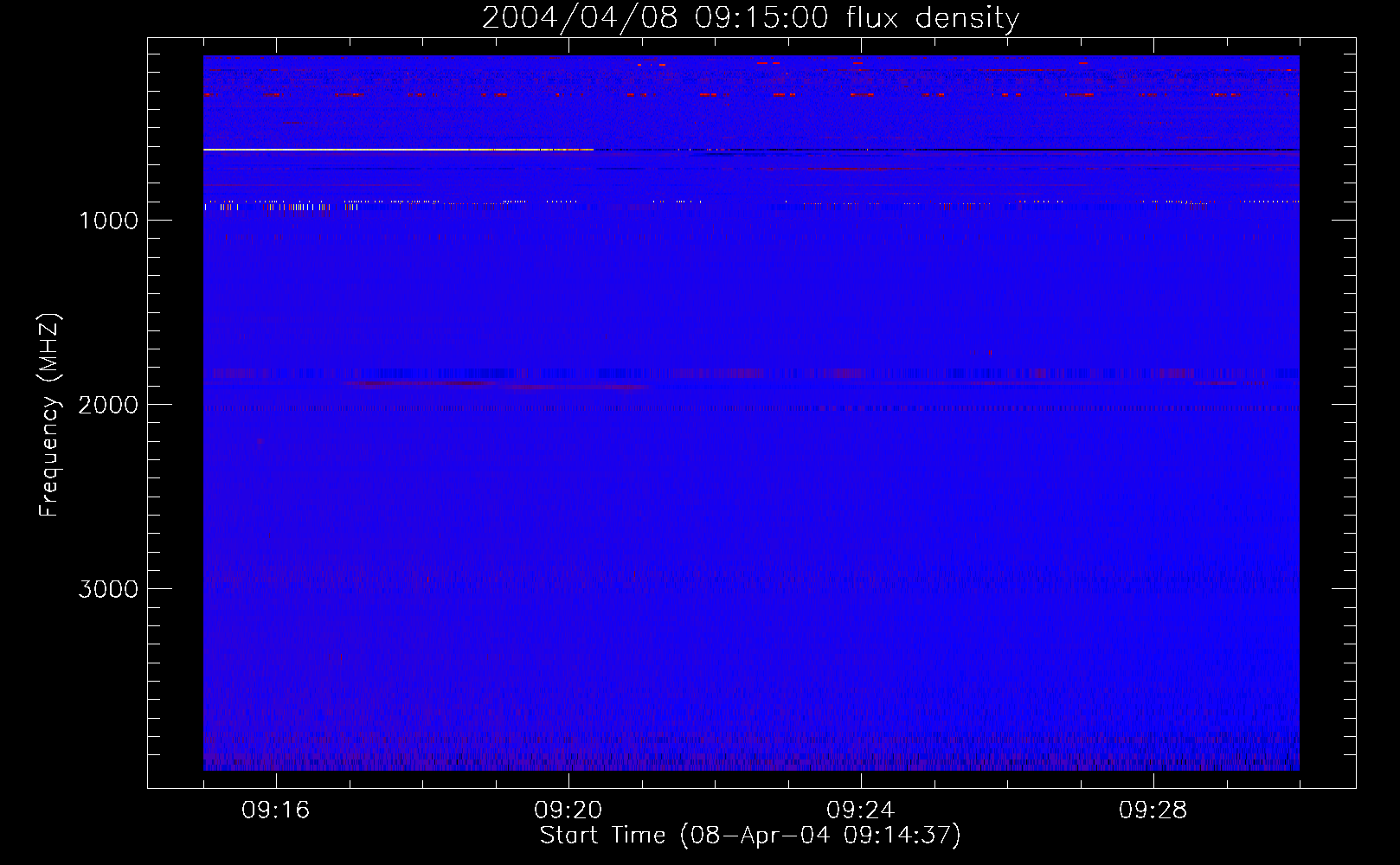Click the "Start Time (08-Apr-04 09:14:37)" axis label
1400x865 pixels.
(x=750, y=836)
